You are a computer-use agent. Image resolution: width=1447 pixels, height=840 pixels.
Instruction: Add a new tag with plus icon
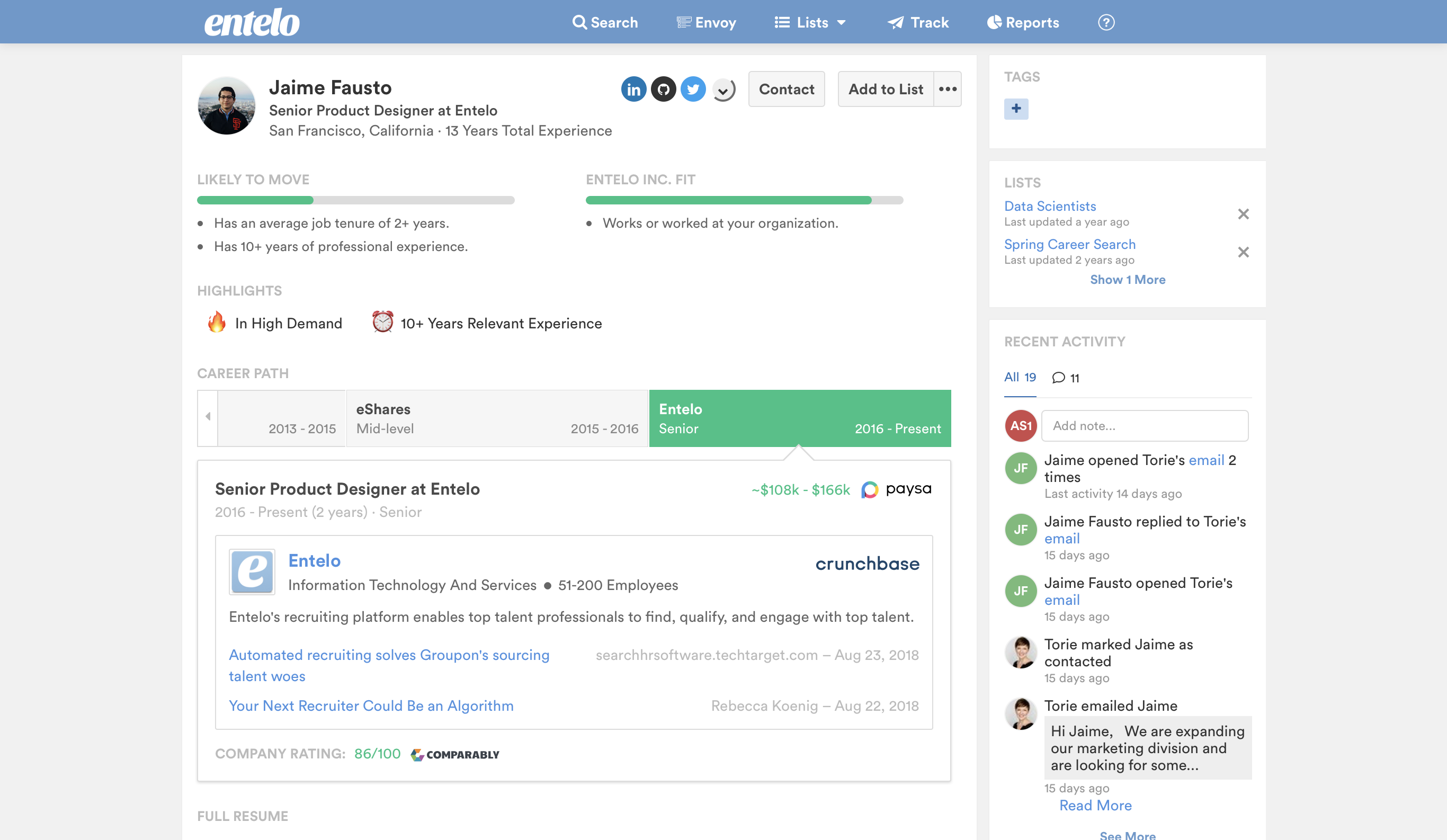(1016, 109)
